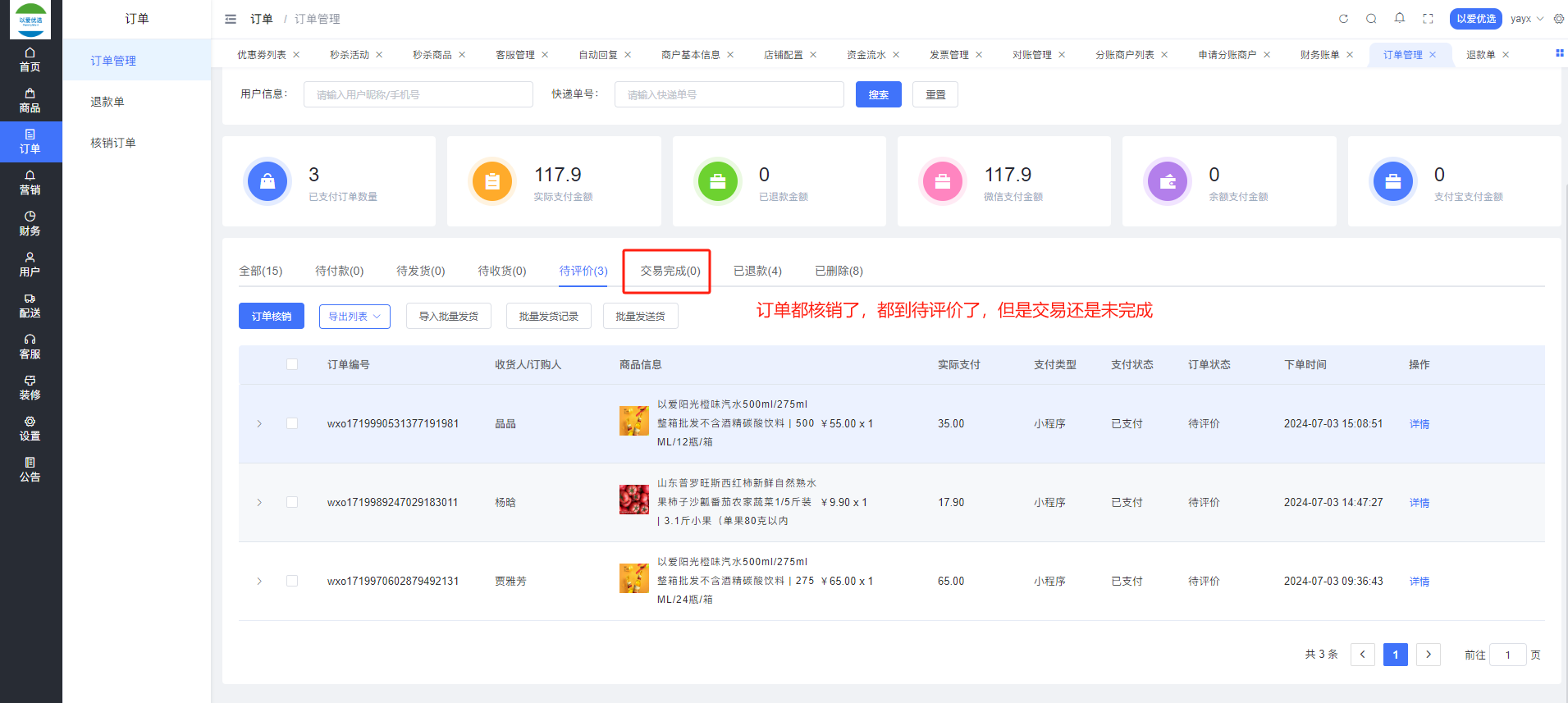
Task: Click 批量发货记录 button
Action: 549,316
